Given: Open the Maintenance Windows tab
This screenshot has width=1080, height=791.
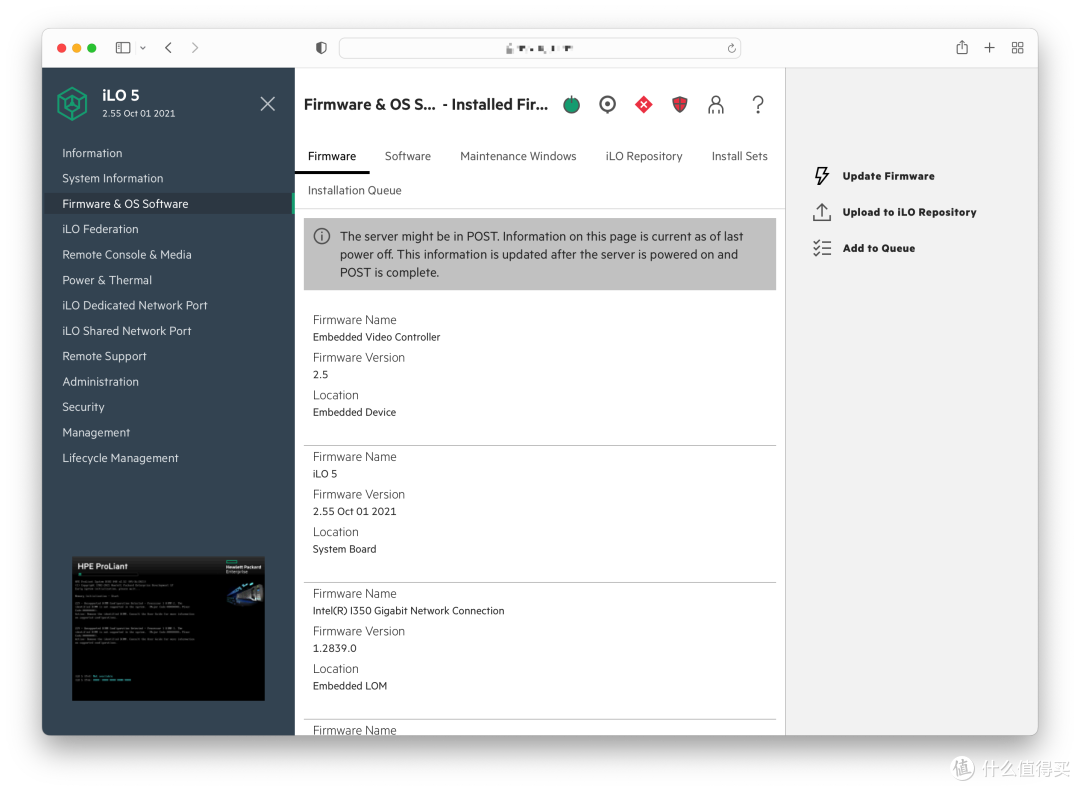Looking at the screenshot, I should point(518,156).
